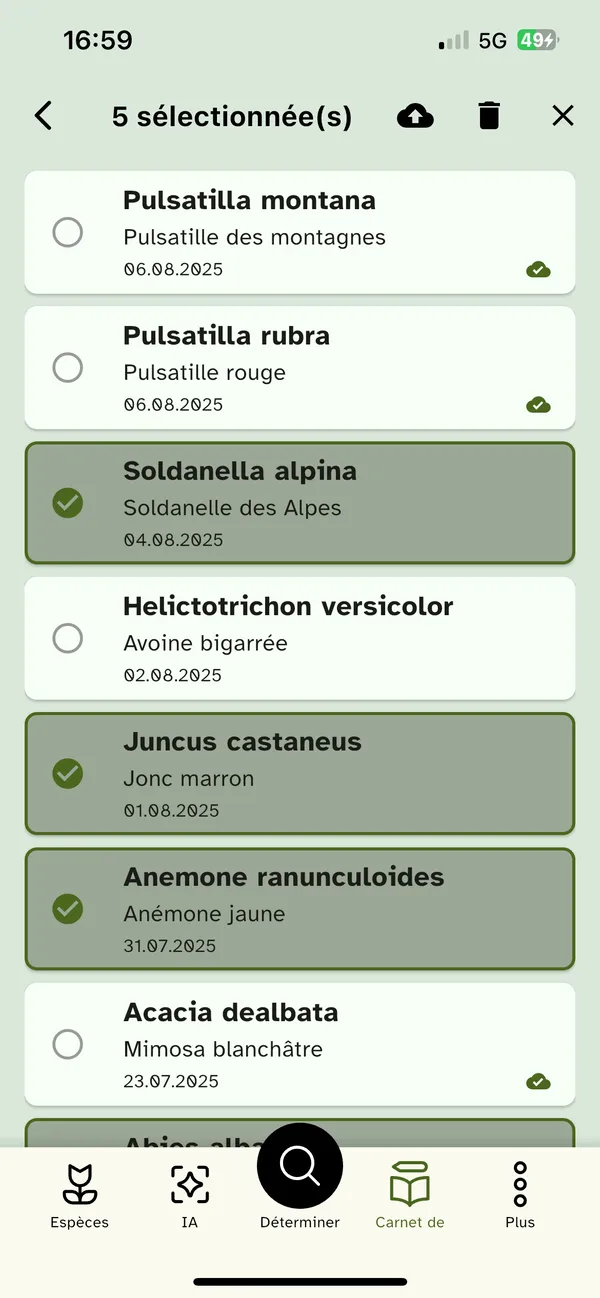The width and height of the screenshot is (600, 1298).
Task: Tap cloud synced icon on Acacia dealbata
Action: point(538,1081)
